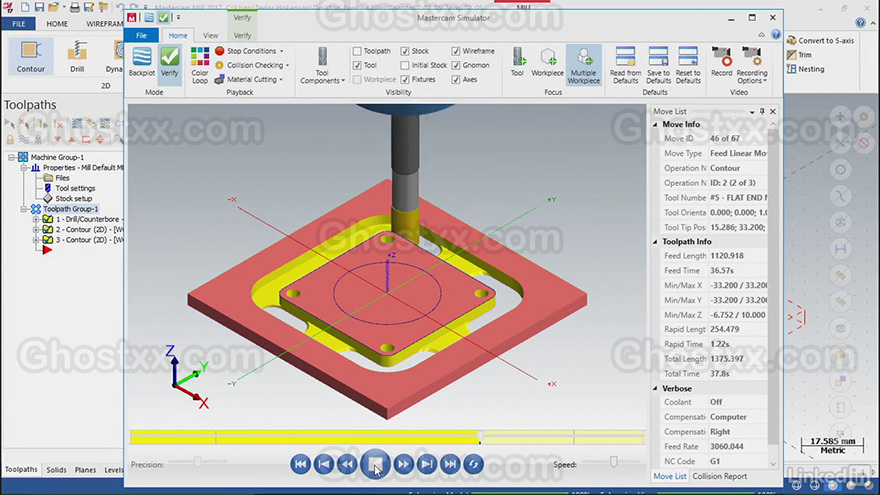Click the Stop Conditions icon
The width and height of the screenshot is (880, 495).
(219, 51)
